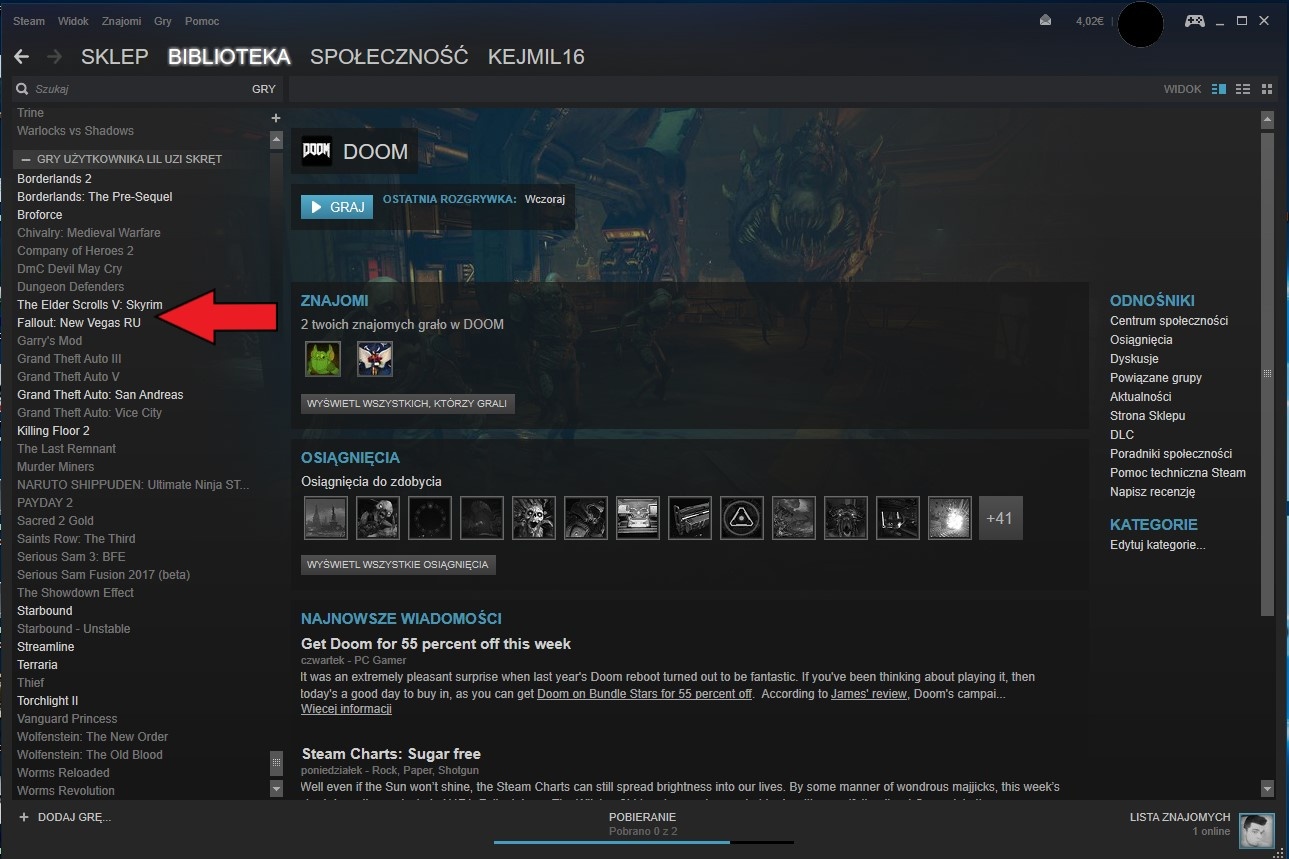Go to the SKLEP tab
1289x859 pixels.
pyautogui.click(x=115, y=57)
